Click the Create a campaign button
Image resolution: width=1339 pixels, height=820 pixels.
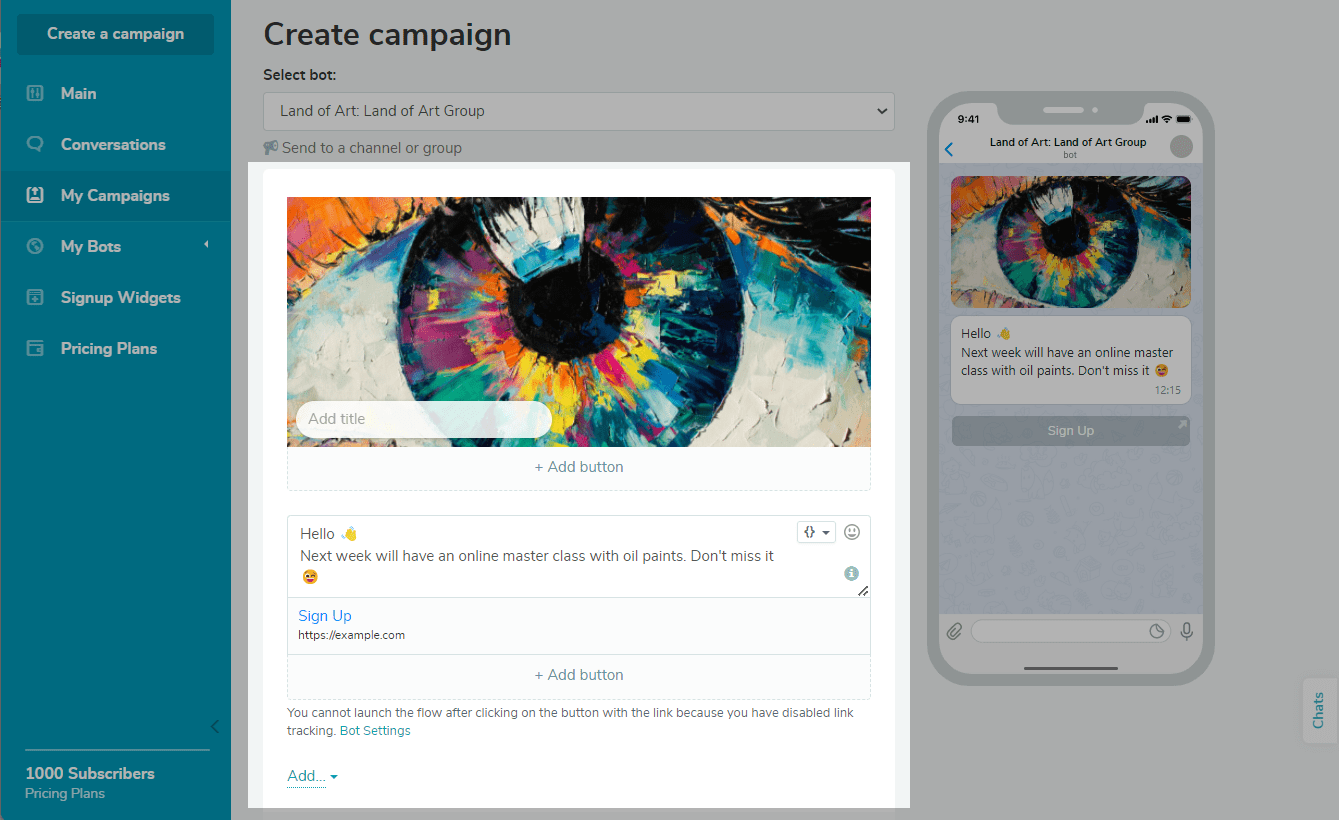(115, 34)
